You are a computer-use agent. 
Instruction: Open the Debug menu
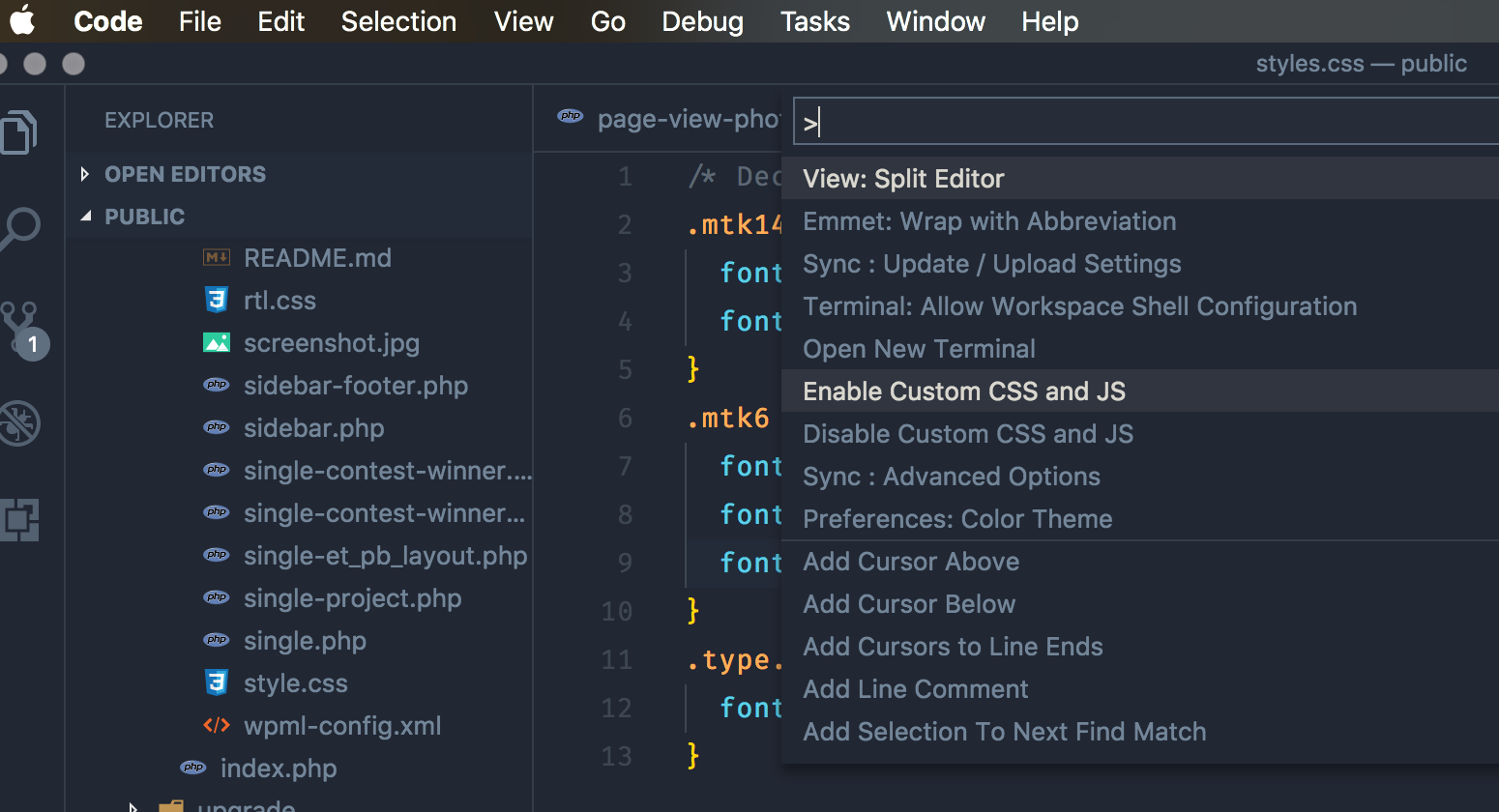[703, 21]
